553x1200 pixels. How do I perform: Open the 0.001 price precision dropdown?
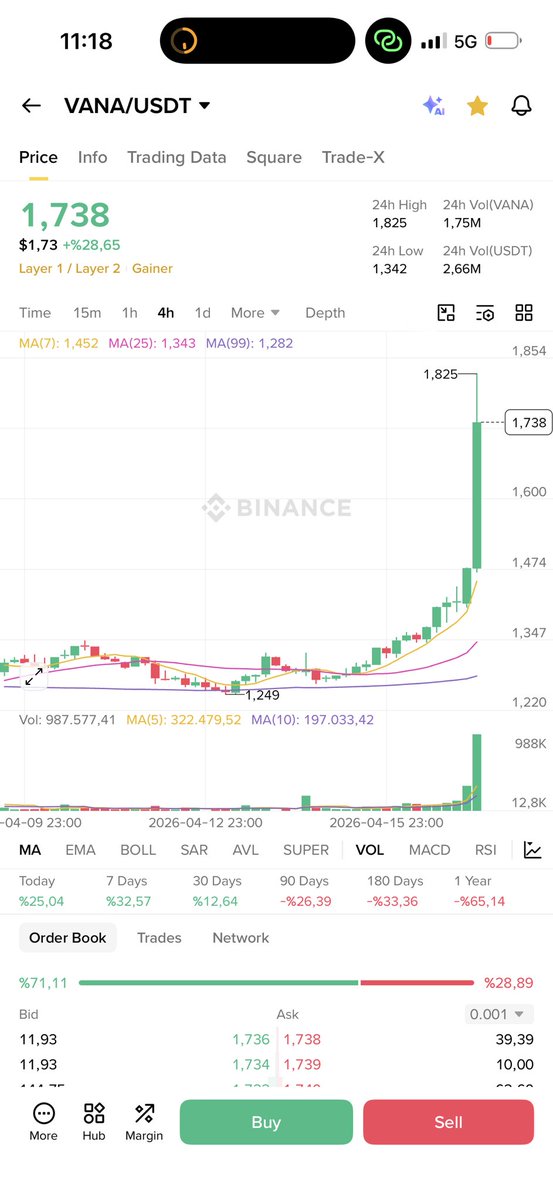500,1014
